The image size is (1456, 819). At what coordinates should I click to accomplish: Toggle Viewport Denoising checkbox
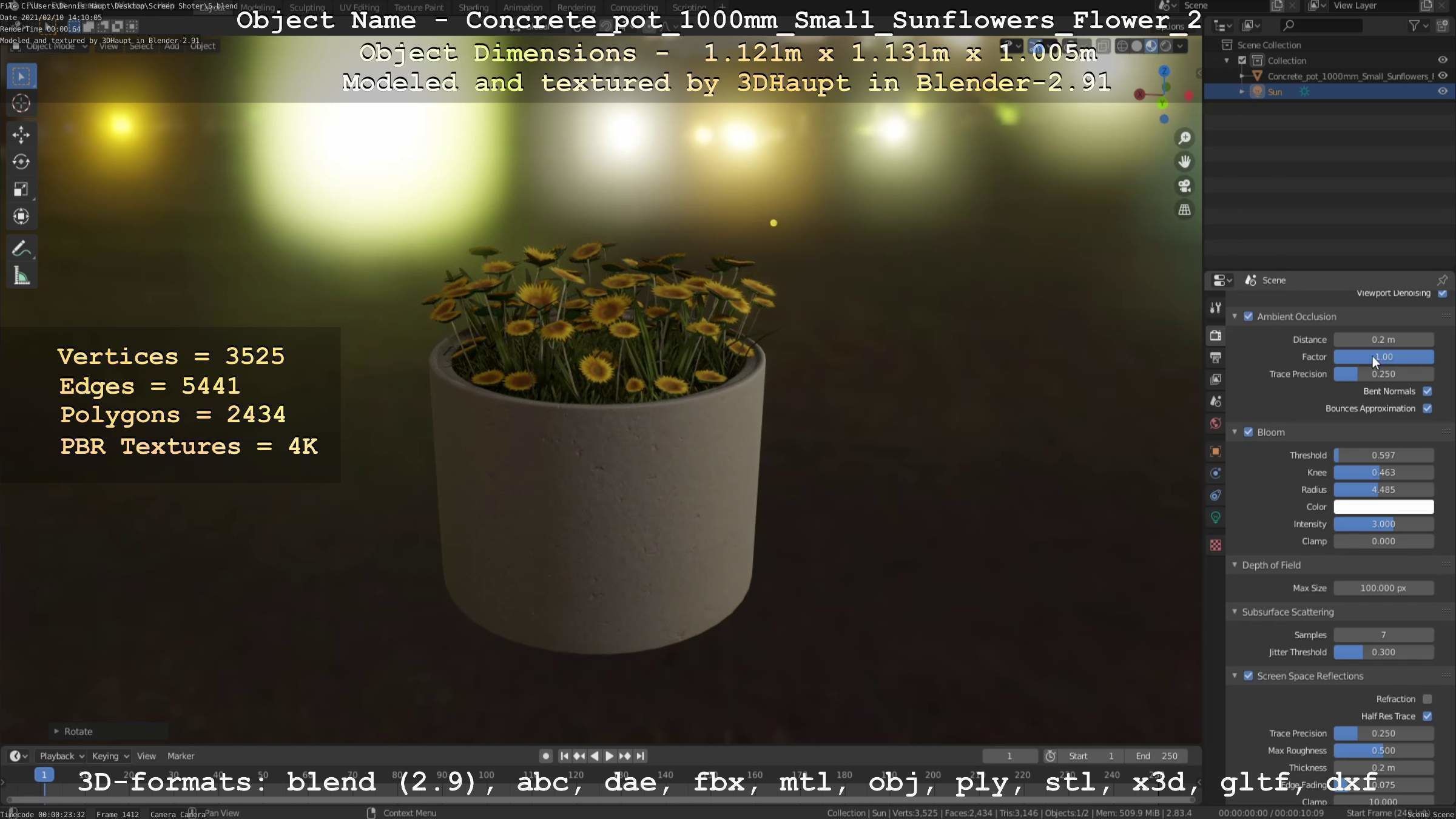1443,293
